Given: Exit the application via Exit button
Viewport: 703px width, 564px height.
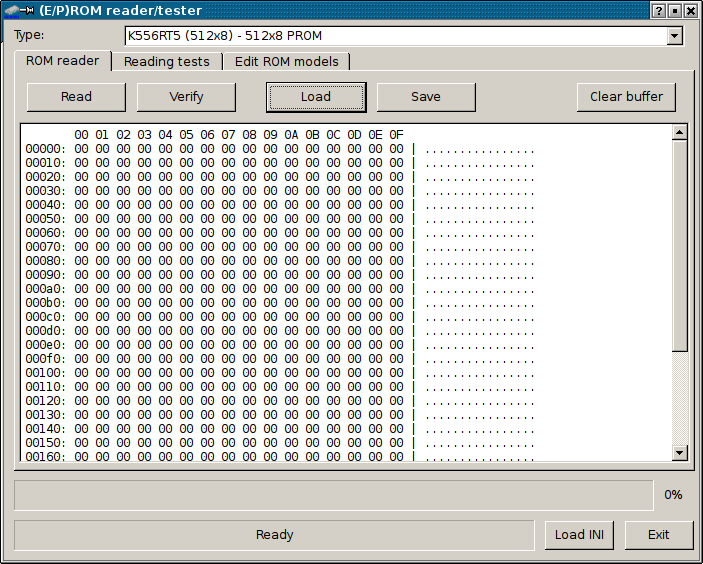Looking at the screenshot, I should pos(658,535).
